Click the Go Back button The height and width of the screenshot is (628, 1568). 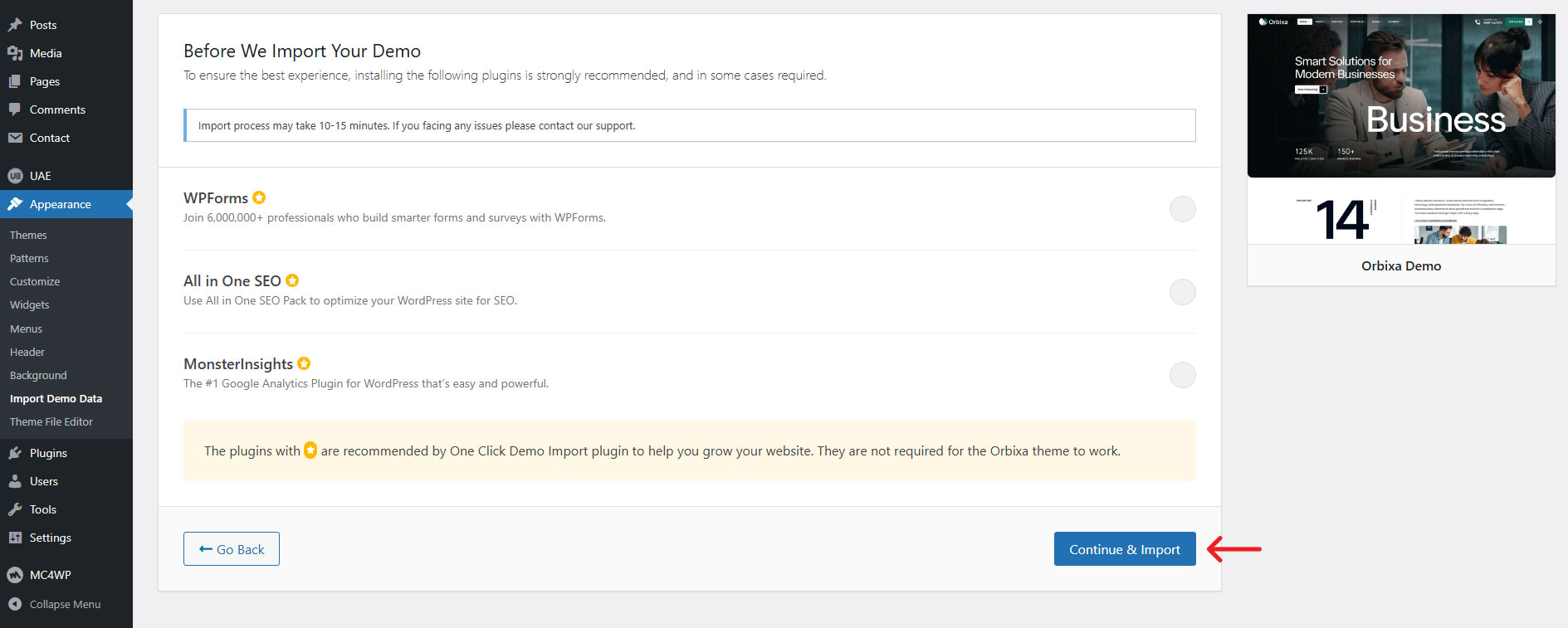pos(232,549)
